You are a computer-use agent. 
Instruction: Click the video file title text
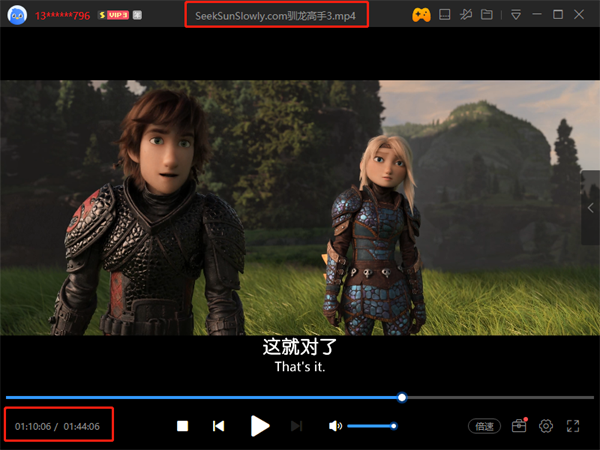tap(276, 16)
